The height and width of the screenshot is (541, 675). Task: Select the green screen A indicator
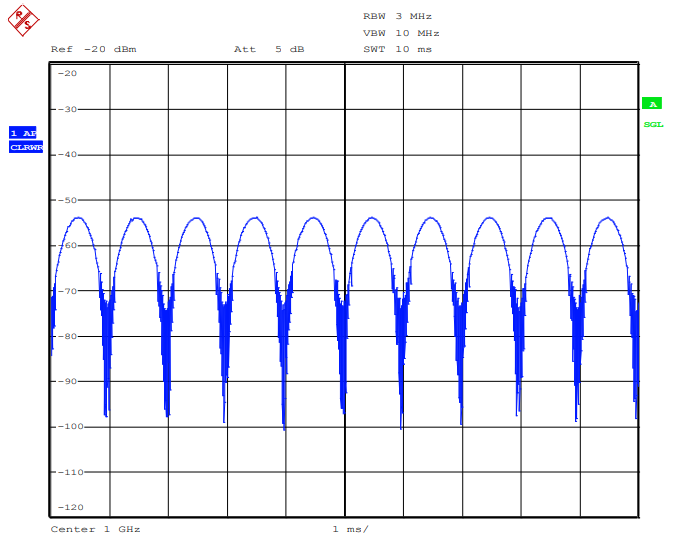(x=652, y=104)
